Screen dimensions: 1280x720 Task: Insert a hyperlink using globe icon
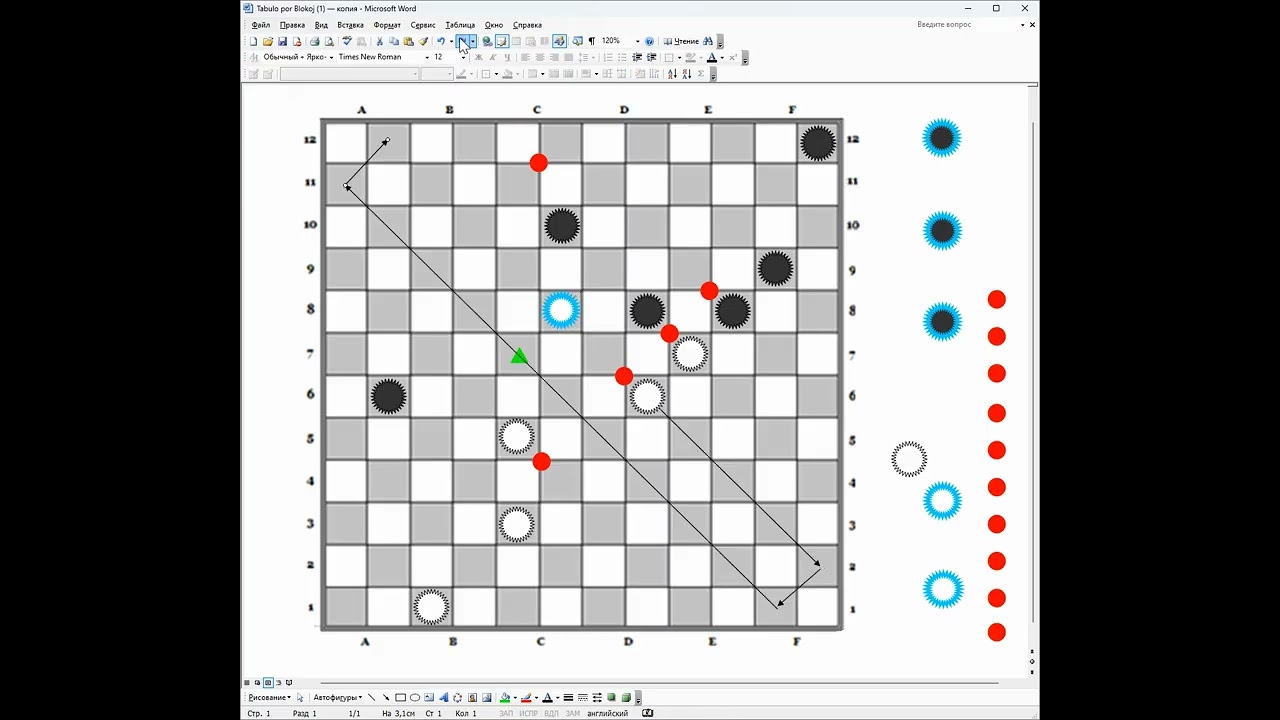click(486, 41)
